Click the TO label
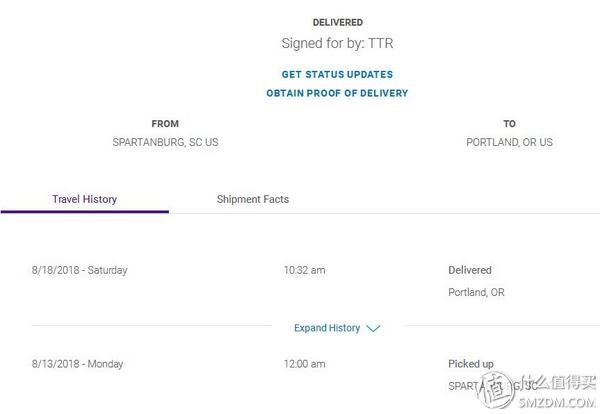 point(509,124)
